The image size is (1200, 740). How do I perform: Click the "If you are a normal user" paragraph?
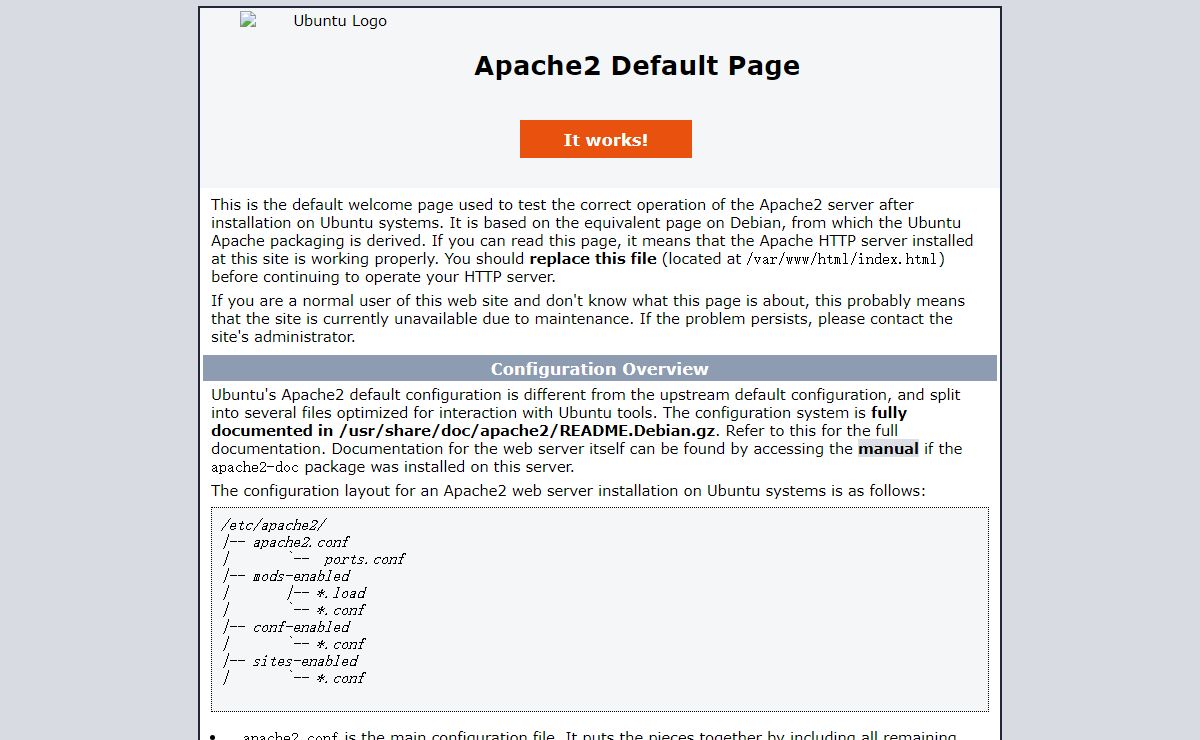[587, 319]
